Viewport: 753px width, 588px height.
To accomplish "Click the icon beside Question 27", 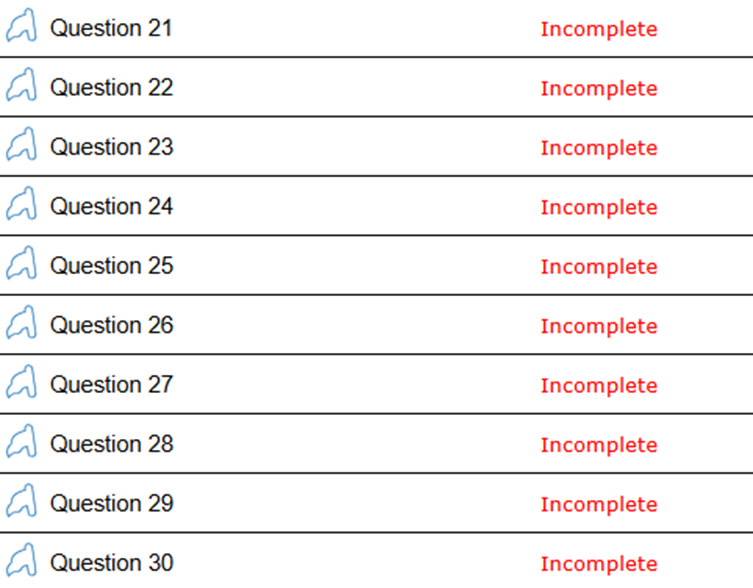I will pyautogui.click(x=21, y=385).
